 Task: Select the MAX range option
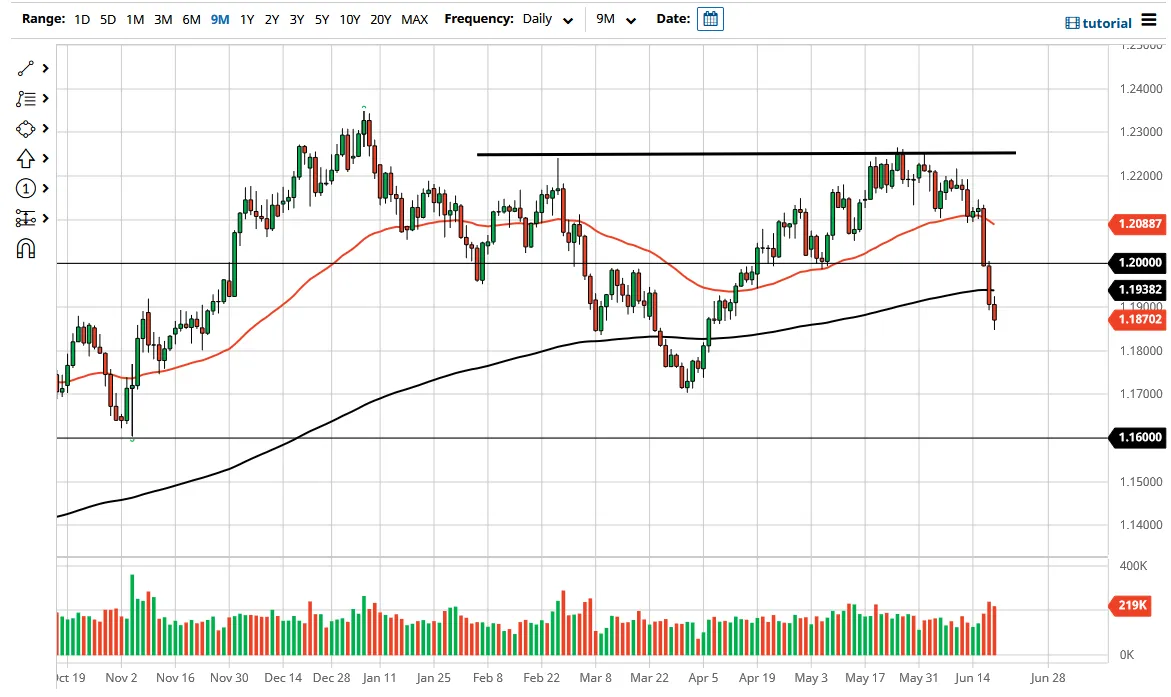click(x=414, y=19)
